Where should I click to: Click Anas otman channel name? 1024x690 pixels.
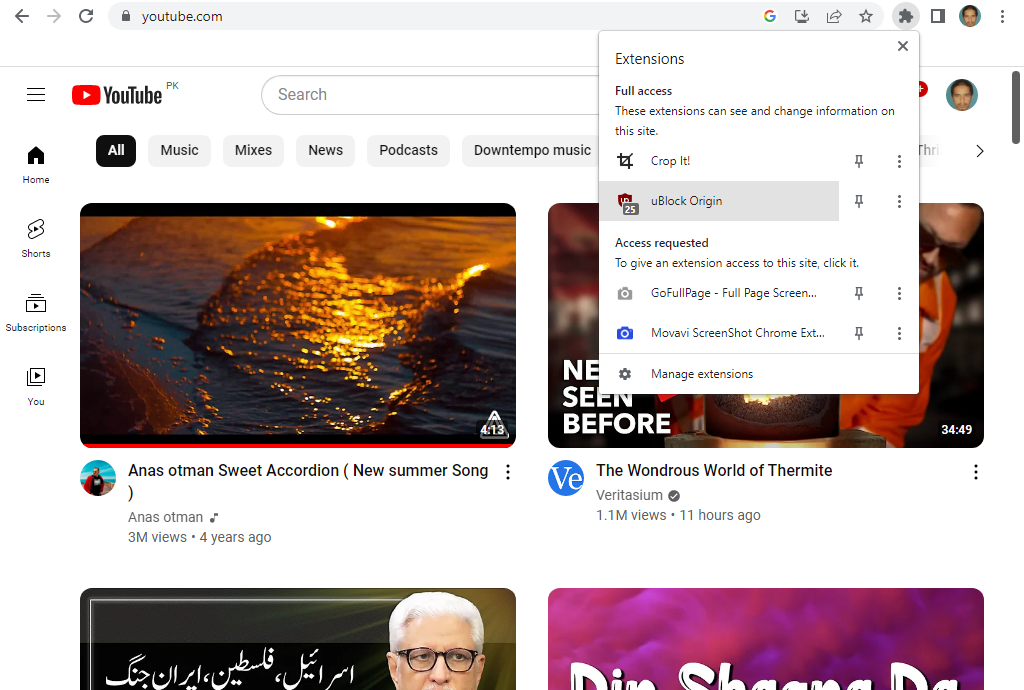tap(165, 517)
